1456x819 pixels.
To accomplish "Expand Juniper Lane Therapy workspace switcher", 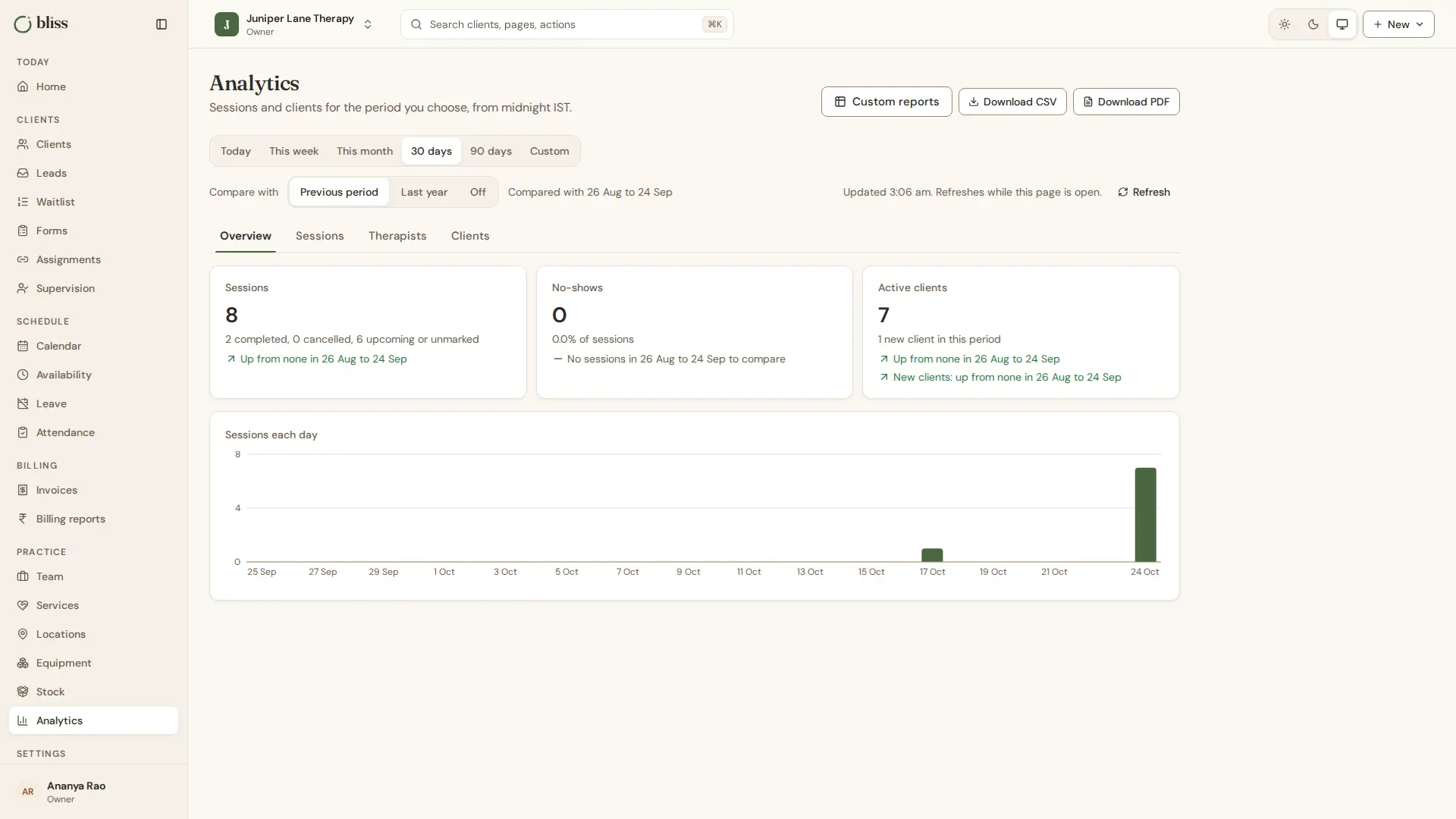I will [294, 24].
